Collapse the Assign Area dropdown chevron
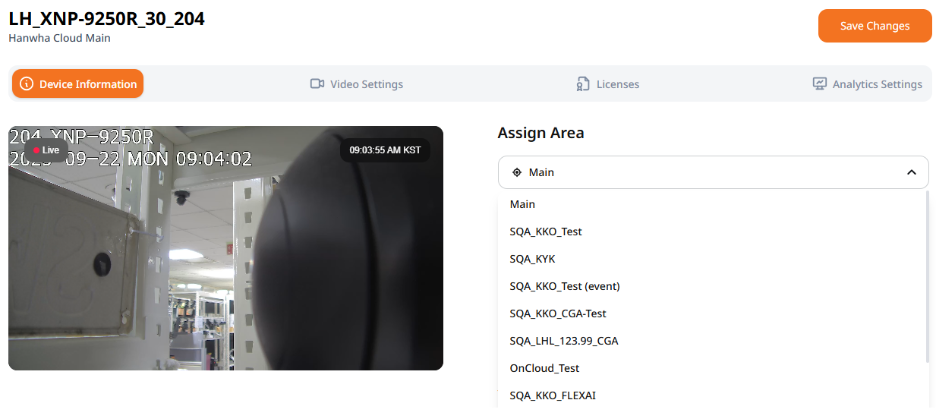936x408 pixels. (911, 172)
